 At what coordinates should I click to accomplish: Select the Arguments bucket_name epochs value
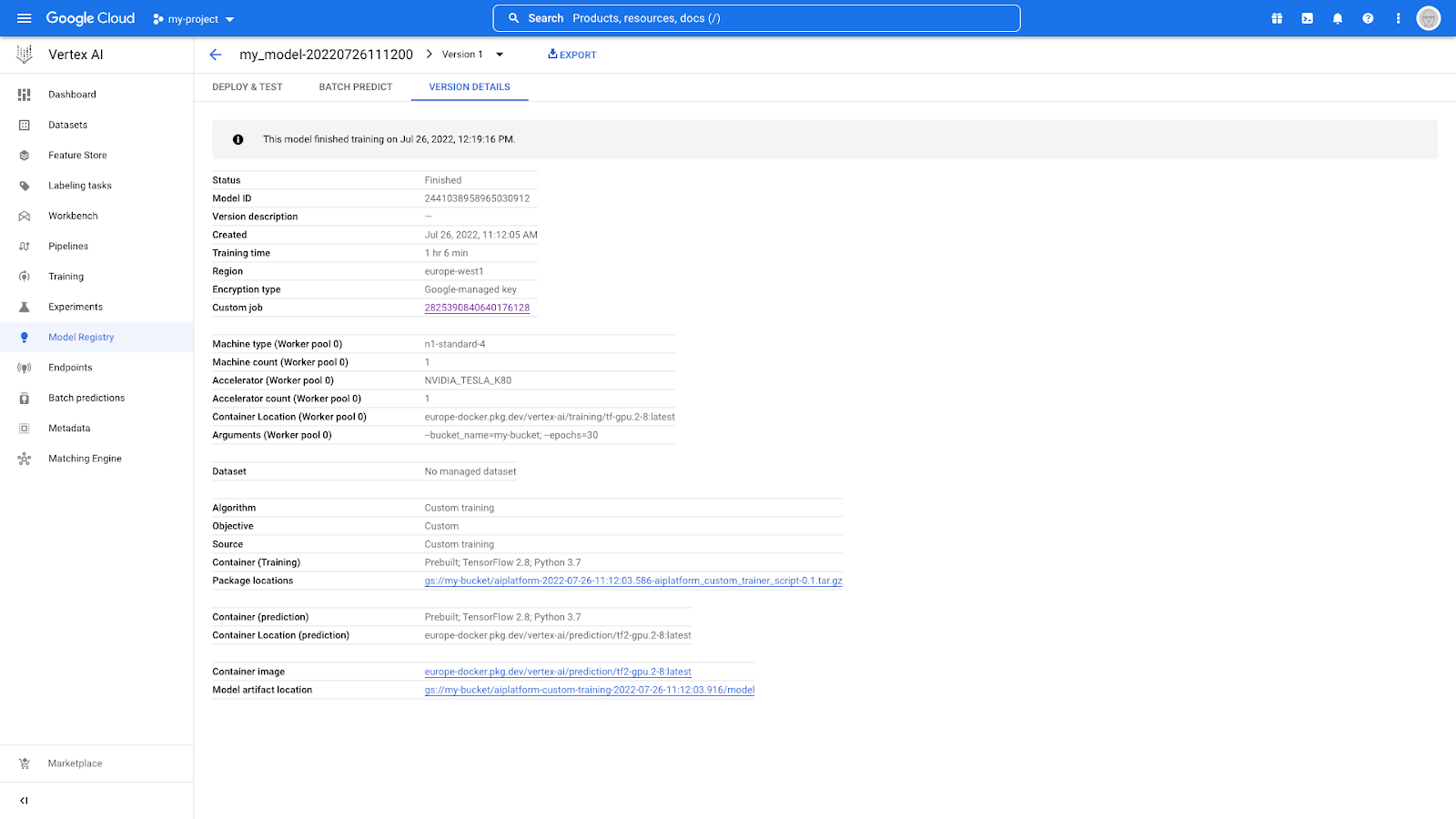[x=511, y=435]
